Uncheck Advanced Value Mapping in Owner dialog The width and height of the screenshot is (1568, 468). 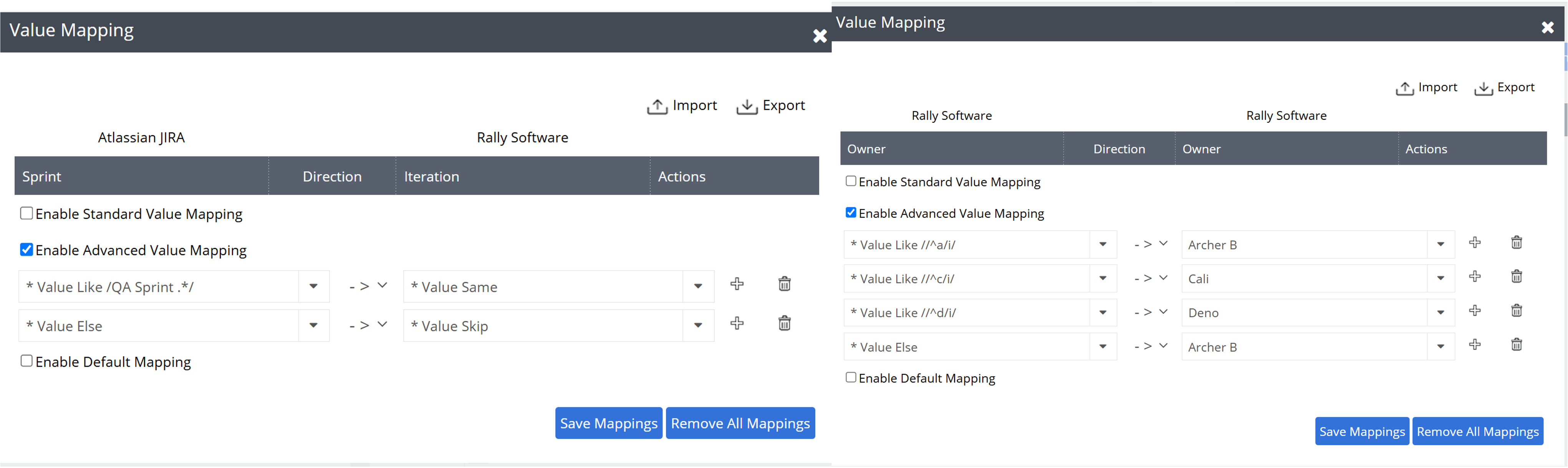tap(851, 212)
